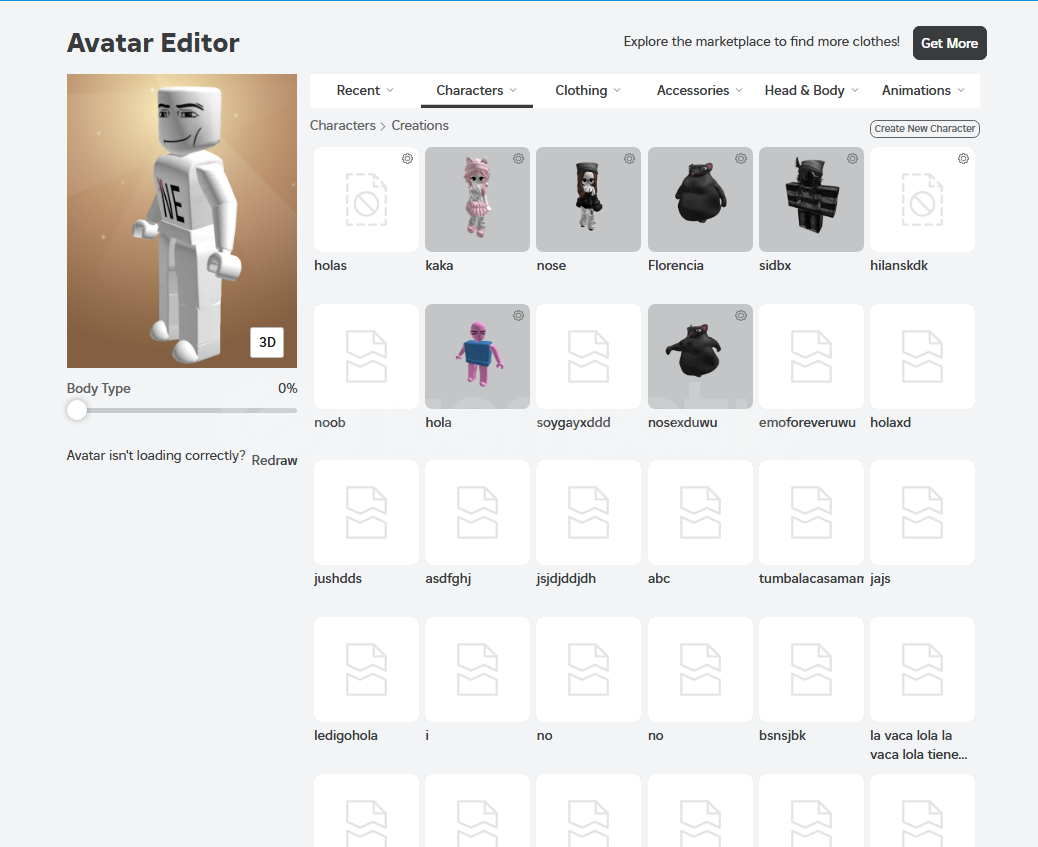Select the soygayxddd character thumbnail

(589, 356)
